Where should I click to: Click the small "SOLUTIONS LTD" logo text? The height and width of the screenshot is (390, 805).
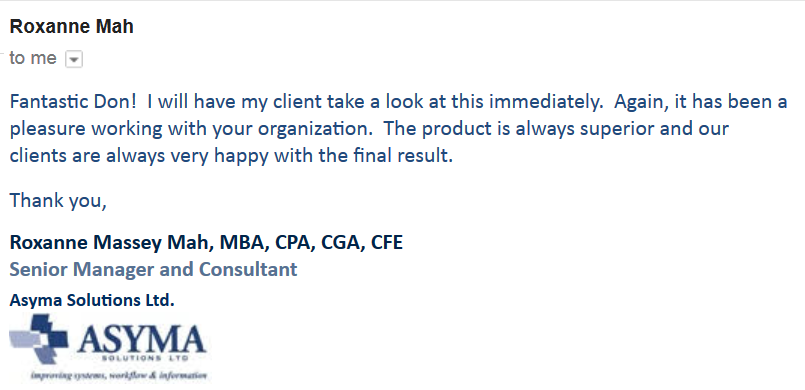[145, 357]
